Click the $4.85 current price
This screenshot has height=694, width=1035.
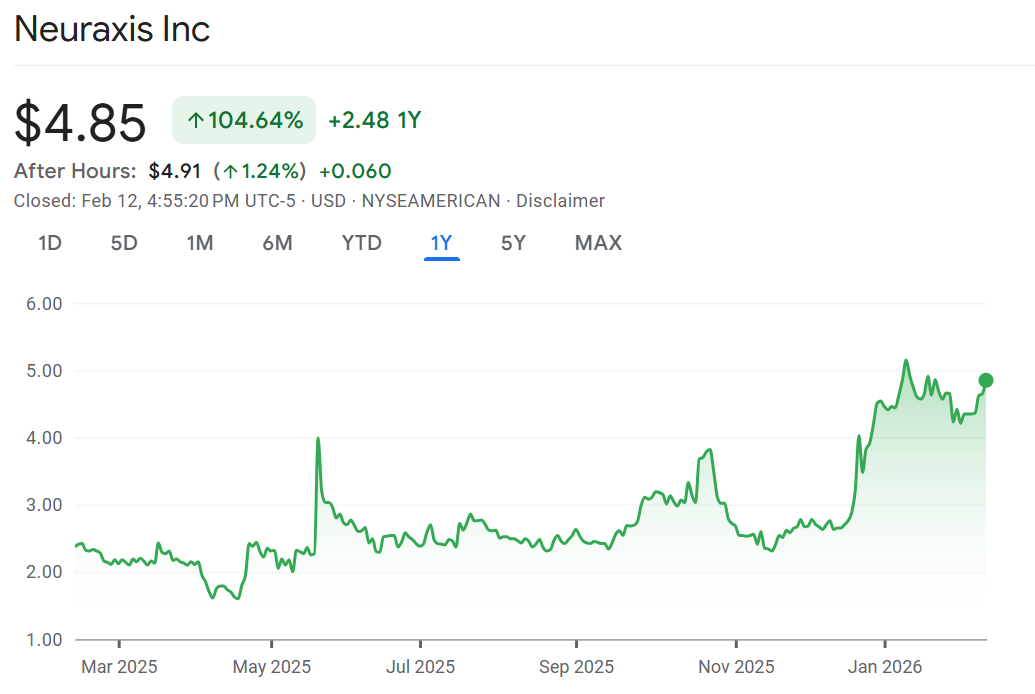coord(80,122)
